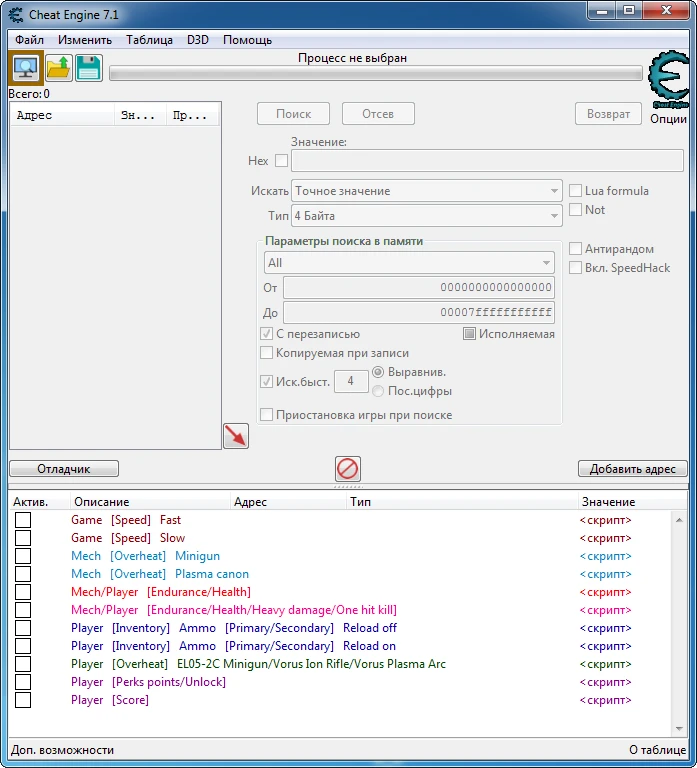Click the Отладчик button

pyautogui.click(x=64, y=469)
